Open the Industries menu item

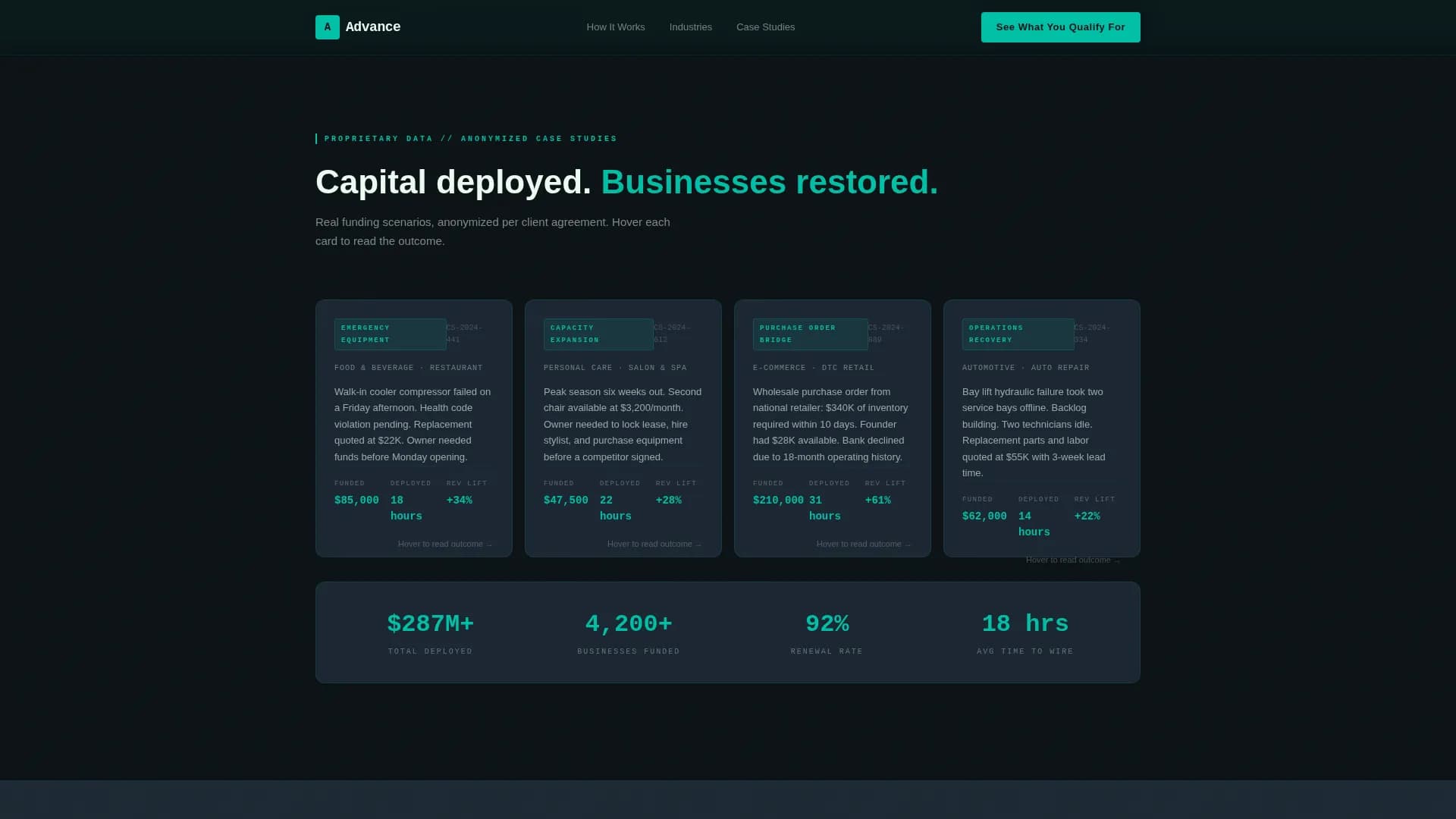(x=690, y=27)
